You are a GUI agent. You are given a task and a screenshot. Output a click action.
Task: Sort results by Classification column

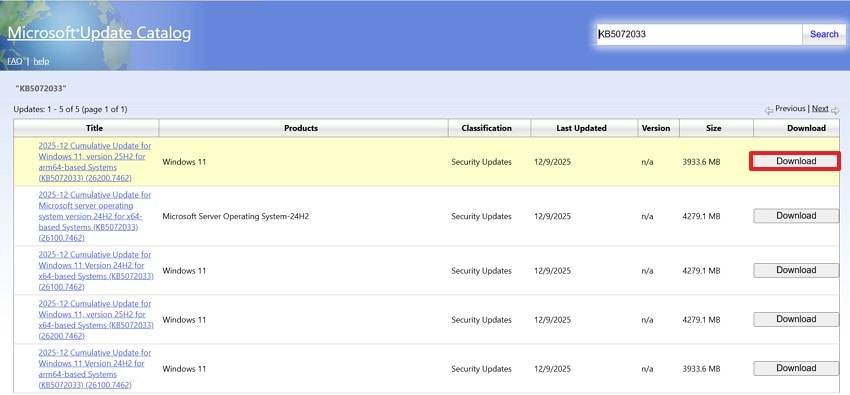486,128
